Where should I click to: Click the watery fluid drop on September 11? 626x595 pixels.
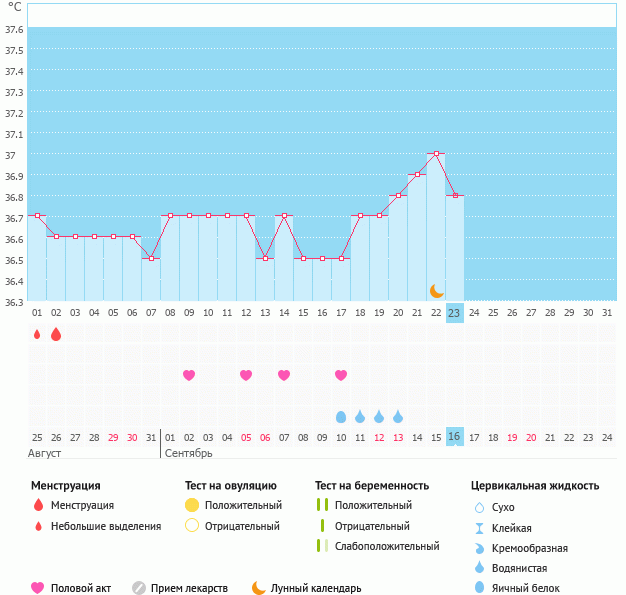(360, 417)
